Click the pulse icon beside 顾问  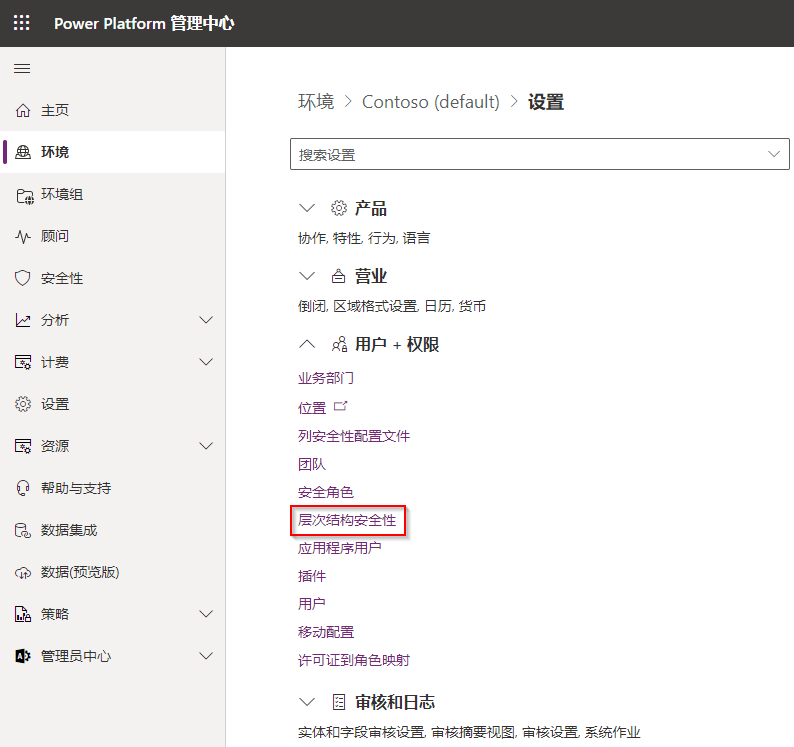pos(23,236)
